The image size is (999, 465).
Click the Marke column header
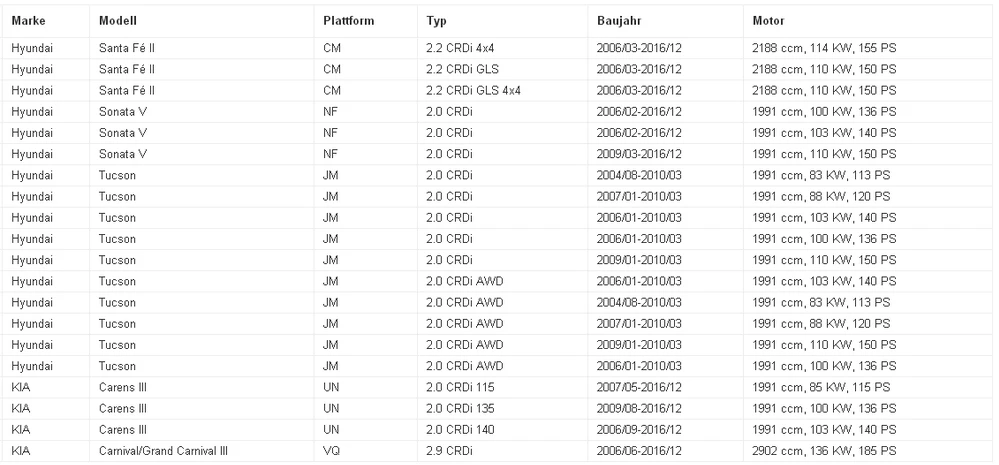point(29,20)
